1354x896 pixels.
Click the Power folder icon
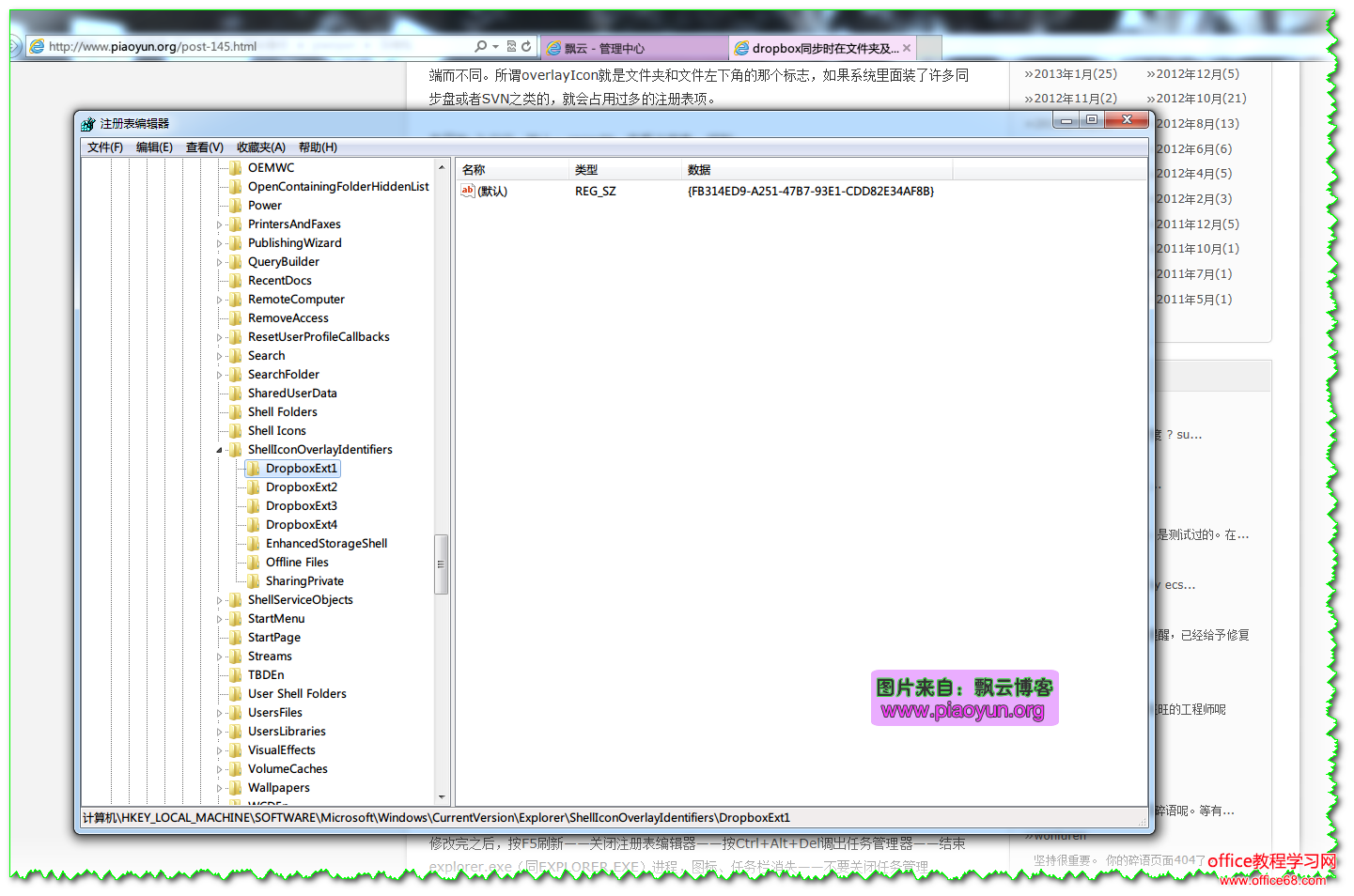tap(236, 206)
